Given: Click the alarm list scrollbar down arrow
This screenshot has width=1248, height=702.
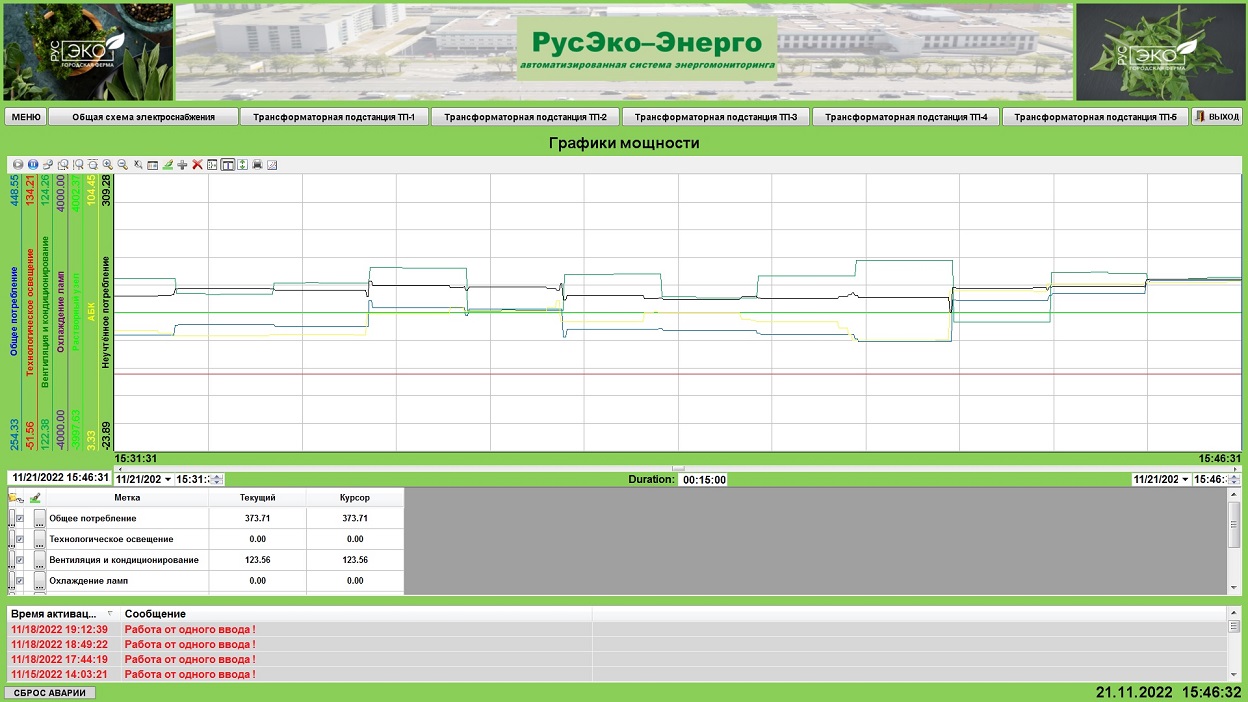Looking at the screenshot, I should [x=1234, y=676].
